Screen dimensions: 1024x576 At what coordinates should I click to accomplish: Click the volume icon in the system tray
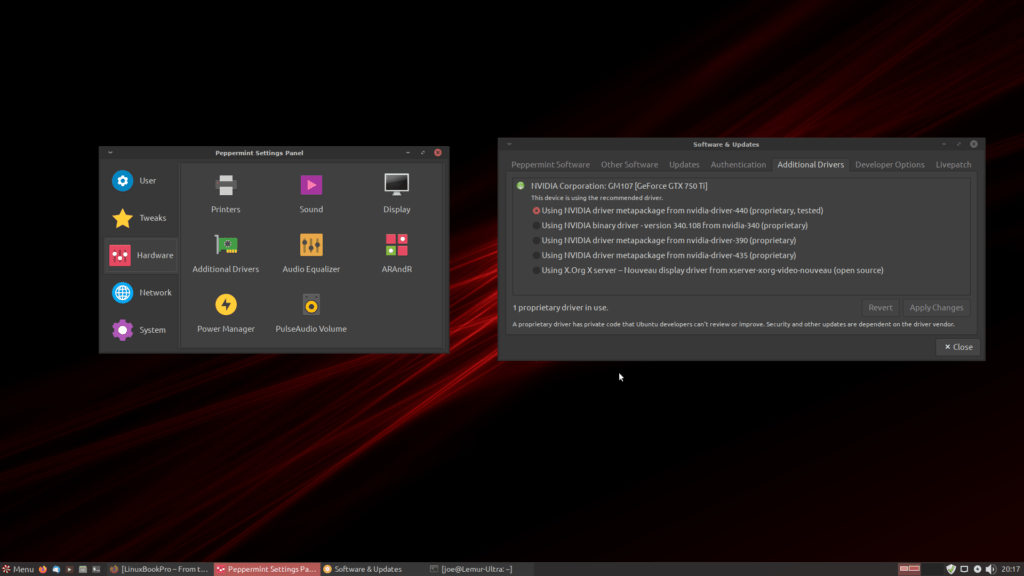[x=991, y=569]
